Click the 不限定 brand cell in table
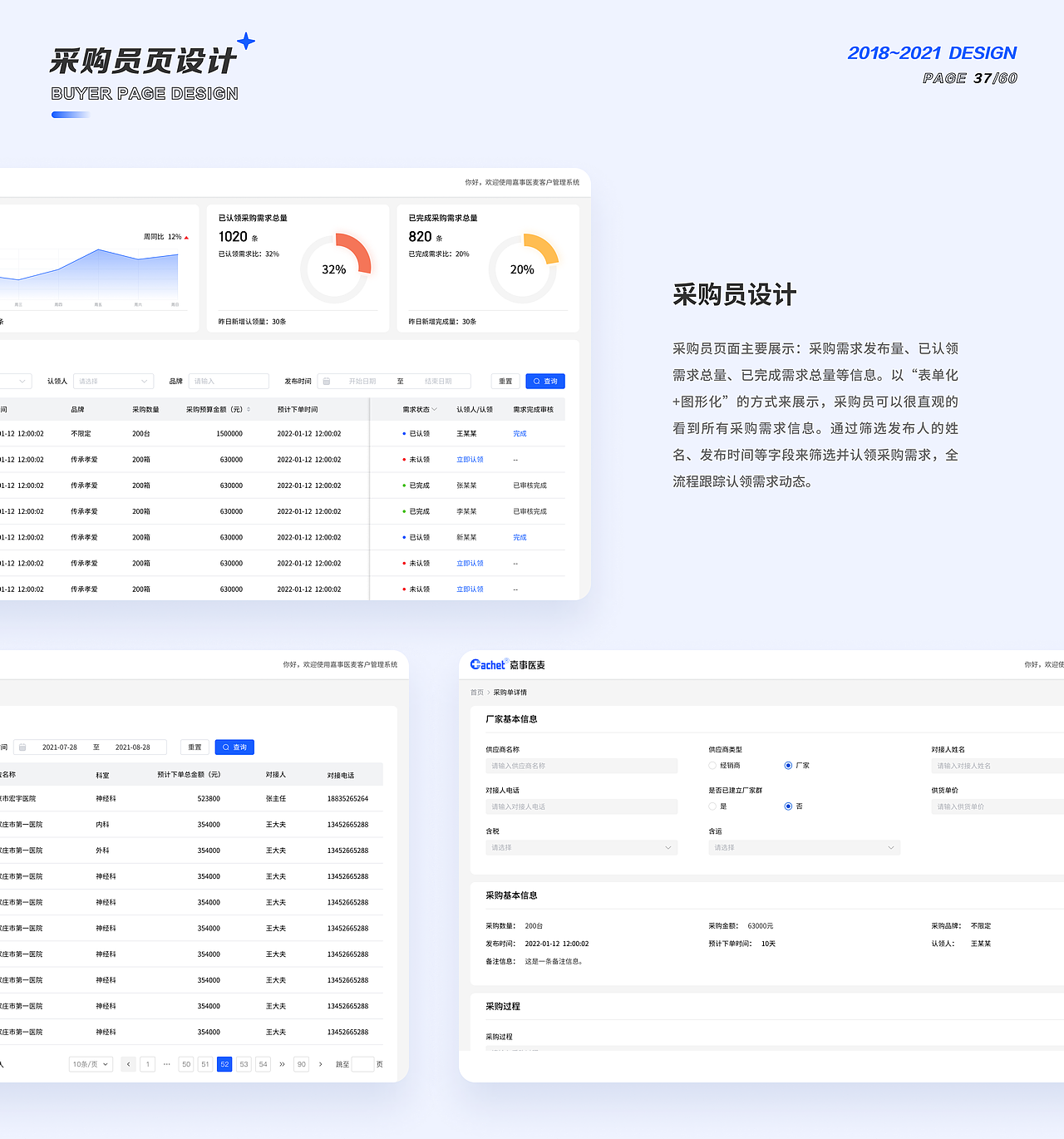This screenshot has width=1064, height=1139. pos(81,434)
